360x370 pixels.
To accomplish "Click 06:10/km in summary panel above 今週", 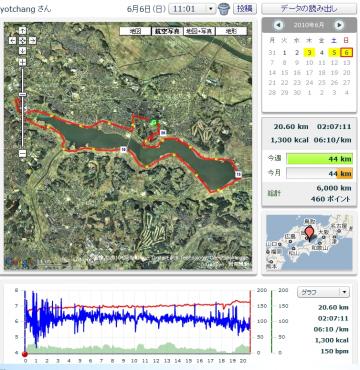I will tap(333, 140).
